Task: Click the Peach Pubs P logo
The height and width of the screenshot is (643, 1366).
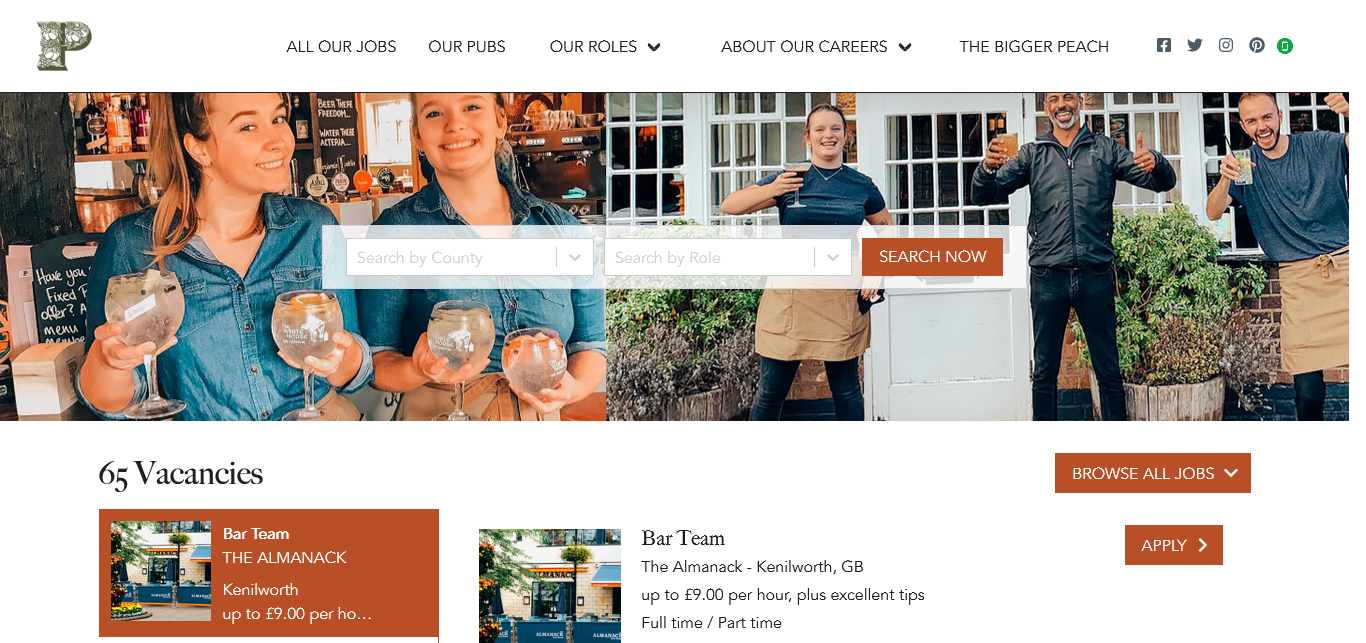Action: (64, 46)
